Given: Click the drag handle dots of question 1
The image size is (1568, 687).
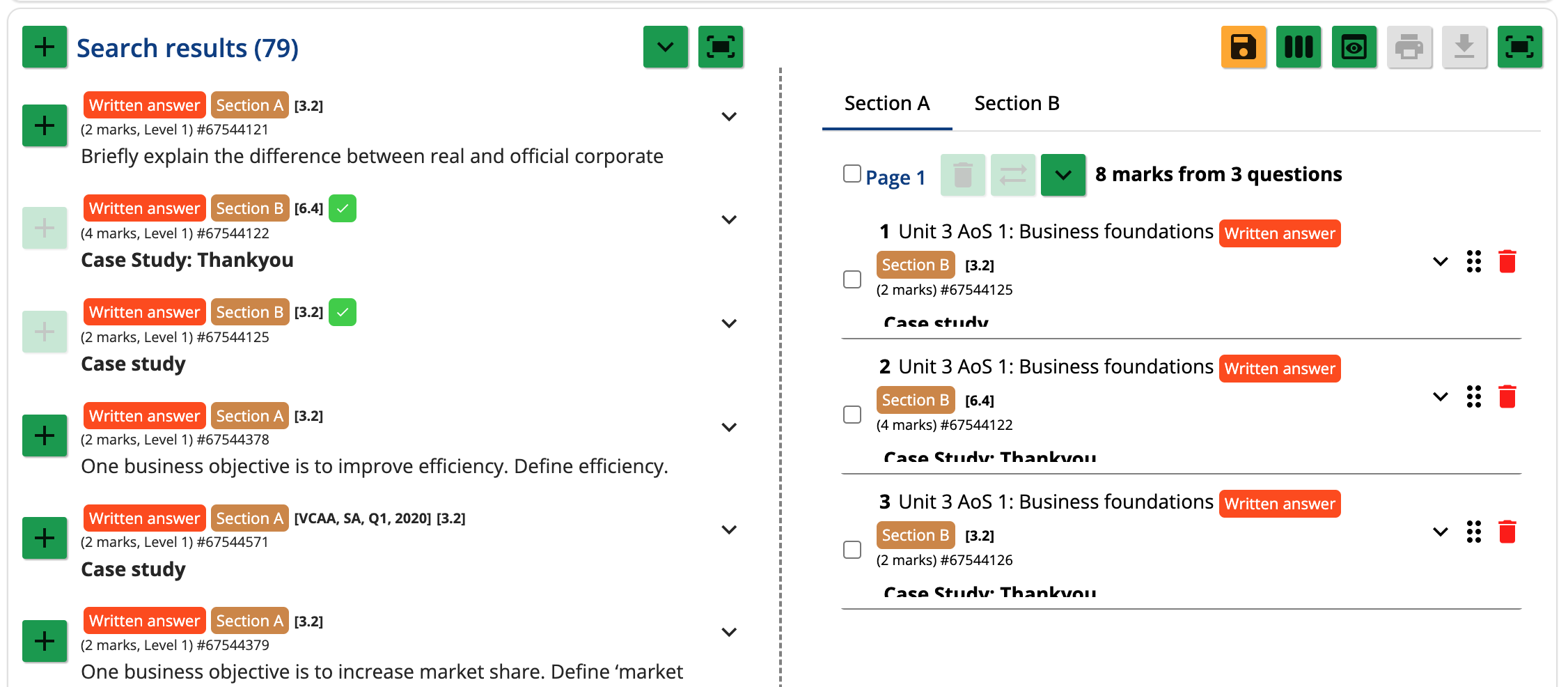Looking at the screenshot, I should [1474, 261].
